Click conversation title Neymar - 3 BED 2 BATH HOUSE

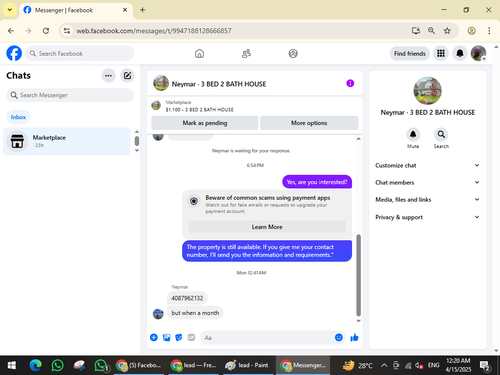(x=219, y=84)
